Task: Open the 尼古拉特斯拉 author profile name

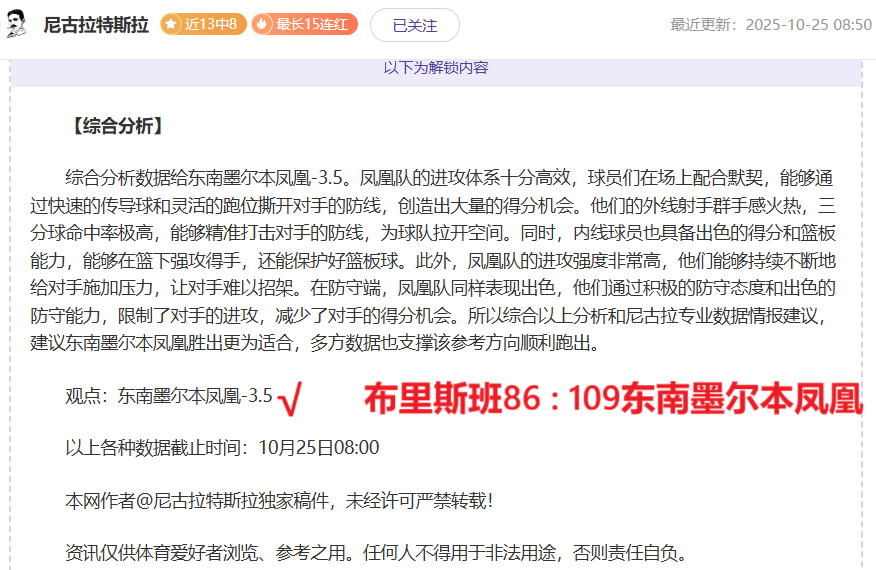Action: [97, 25]
